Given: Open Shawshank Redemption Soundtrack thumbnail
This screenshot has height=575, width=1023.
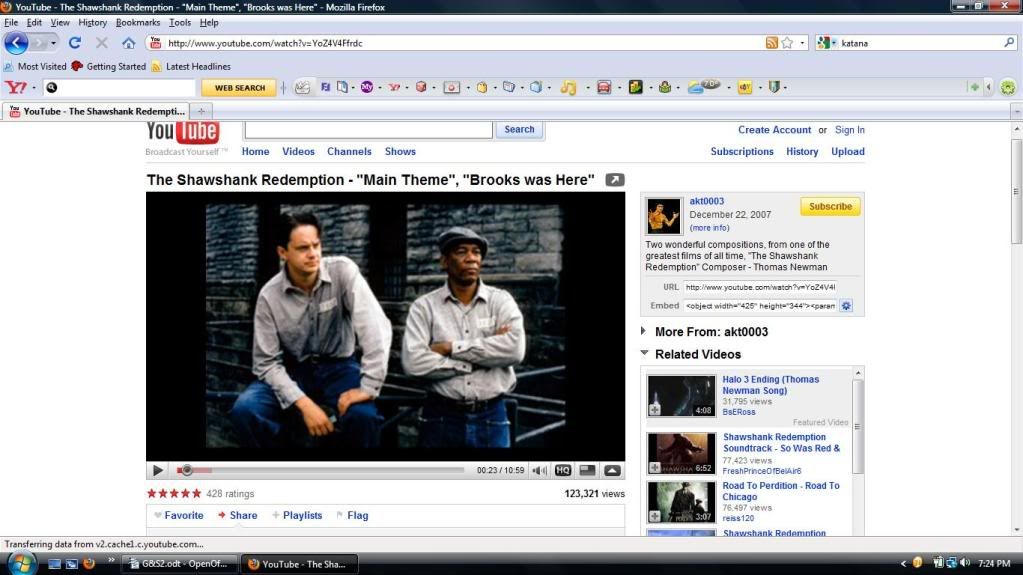Looking at the screenshot, I should tap(681, 453).
